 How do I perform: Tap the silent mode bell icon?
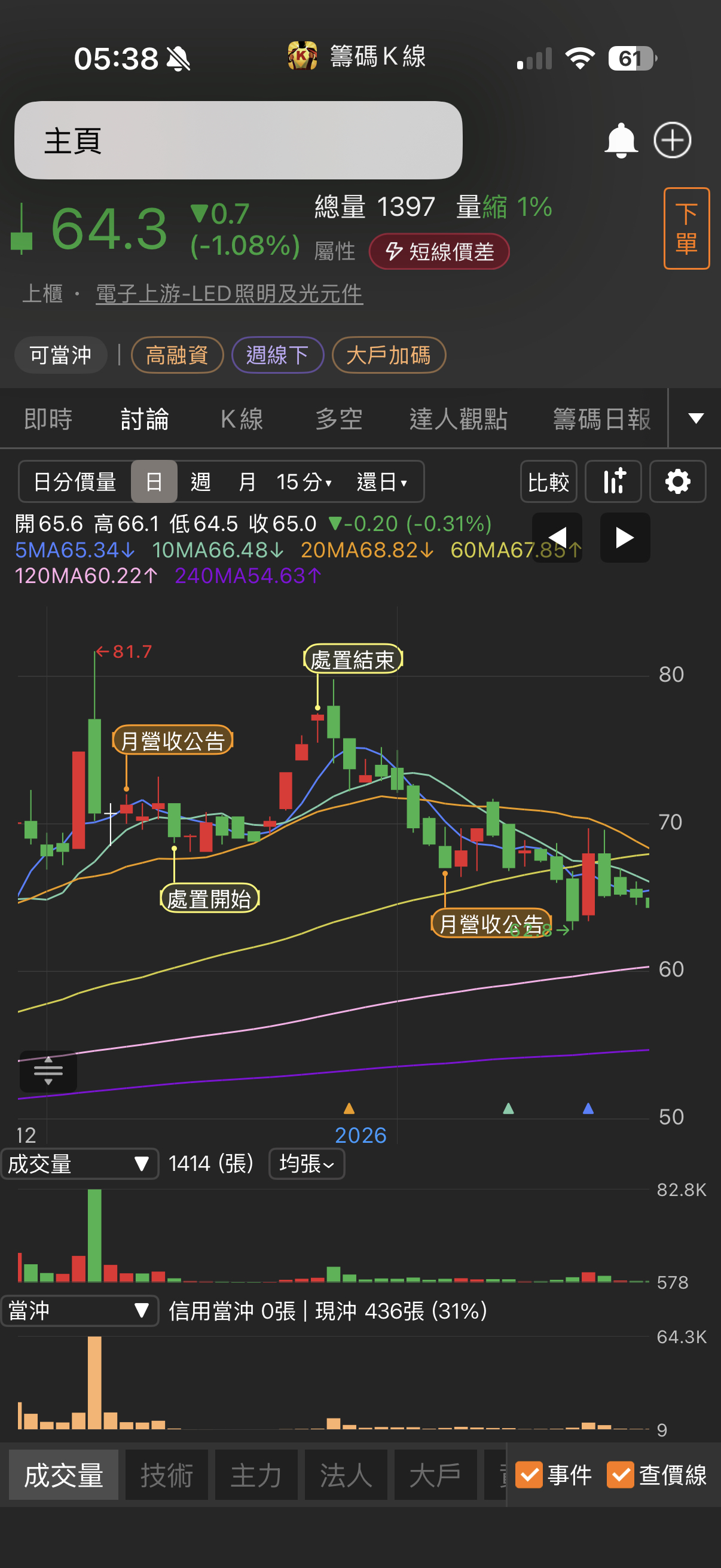tap(178, 59)
